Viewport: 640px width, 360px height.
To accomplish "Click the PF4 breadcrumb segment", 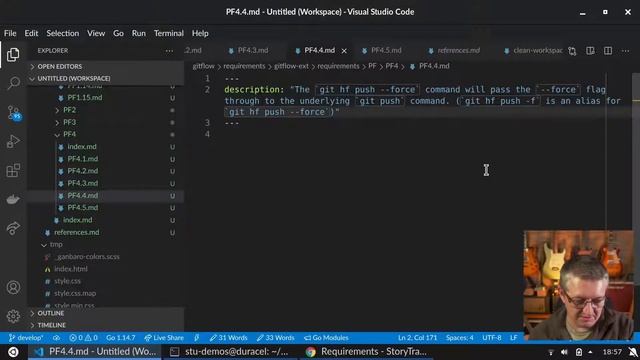I will tap(391, 66).
